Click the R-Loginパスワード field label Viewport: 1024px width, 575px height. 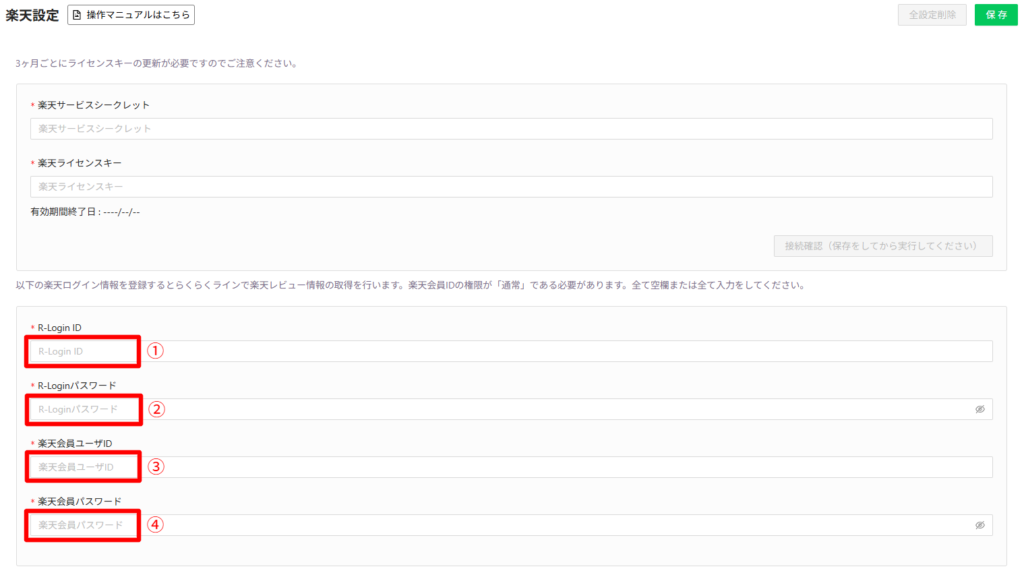click(77, 386)
